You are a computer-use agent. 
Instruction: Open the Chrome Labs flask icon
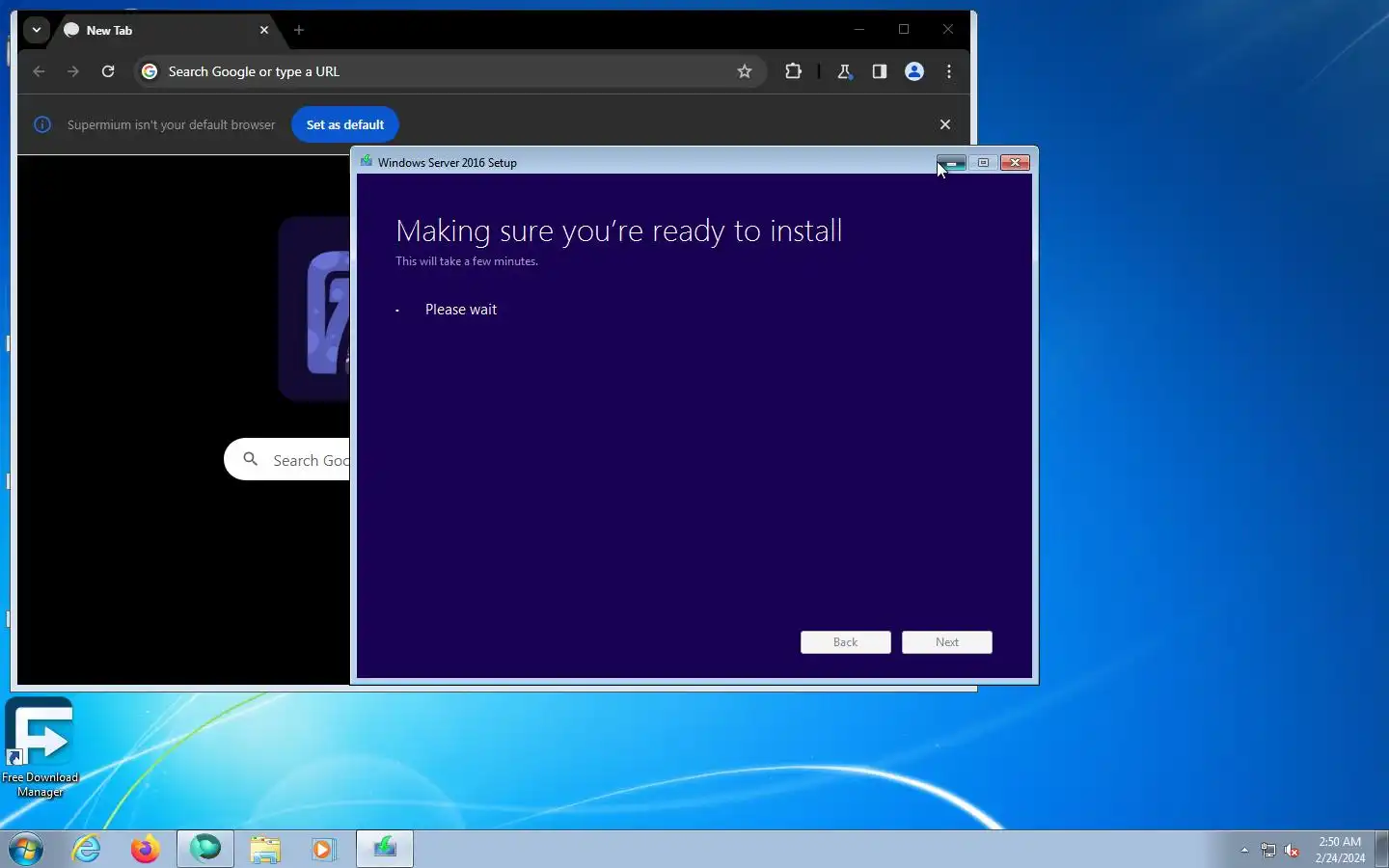tap(844, 71)
